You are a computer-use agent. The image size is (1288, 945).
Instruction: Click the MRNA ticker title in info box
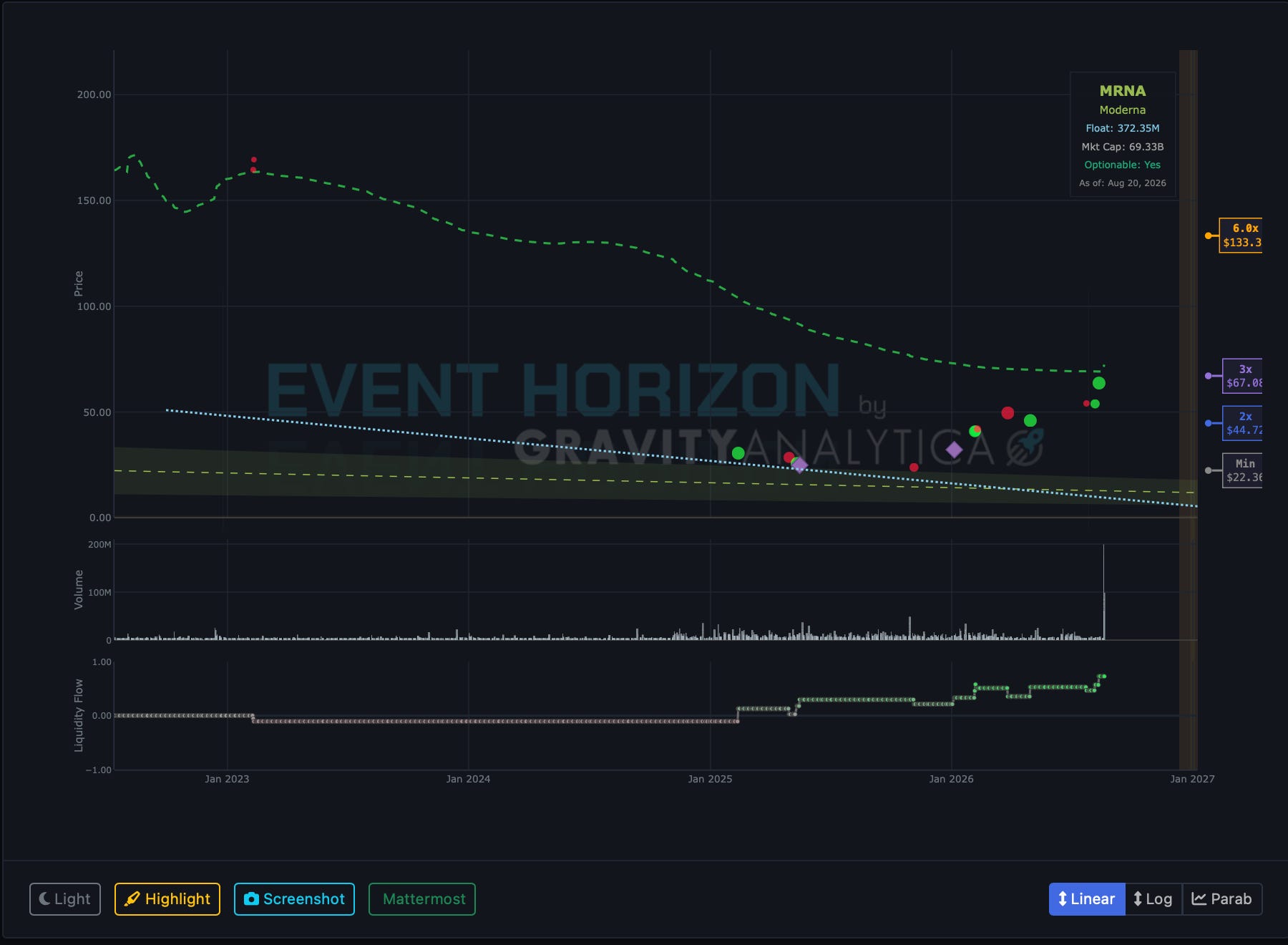(x=1122, y=91)
